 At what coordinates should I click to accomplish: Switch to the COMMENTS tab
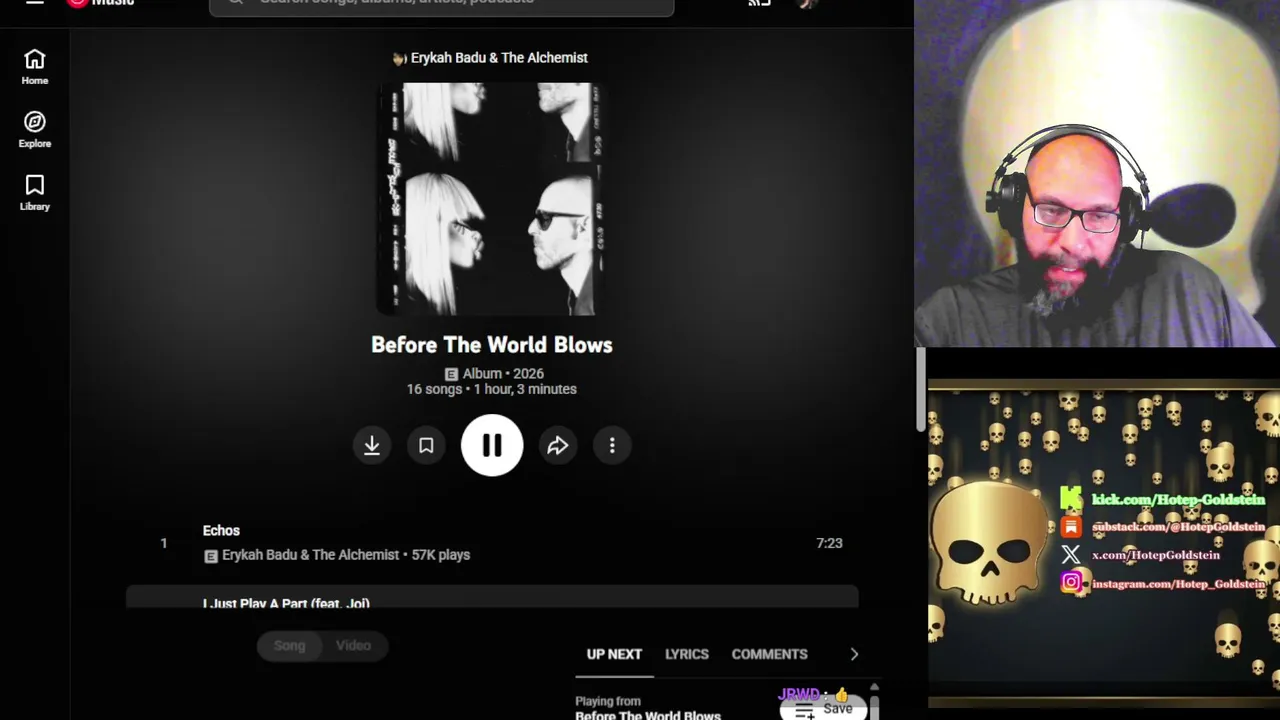click(x=769, y=654)
